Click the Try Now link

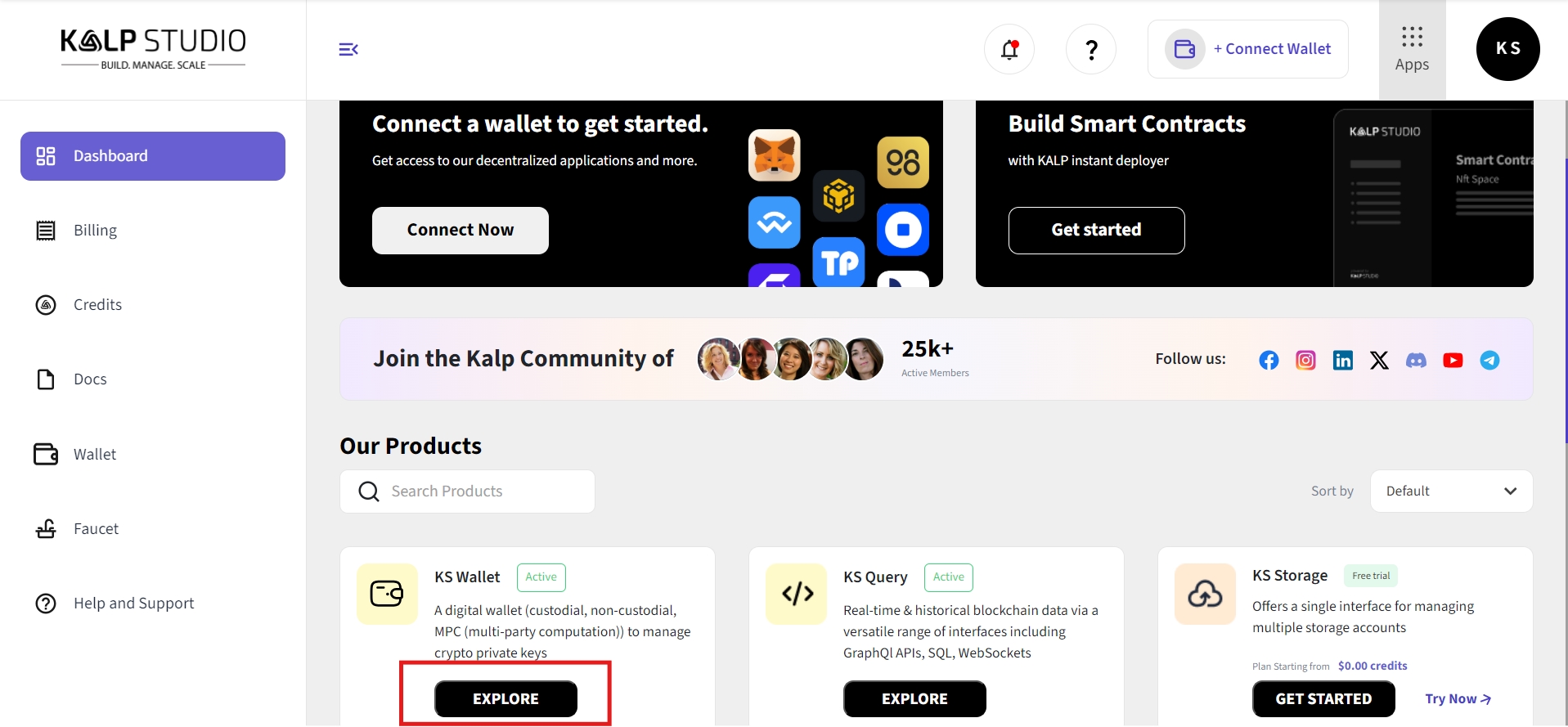[x=1458, y=699]
